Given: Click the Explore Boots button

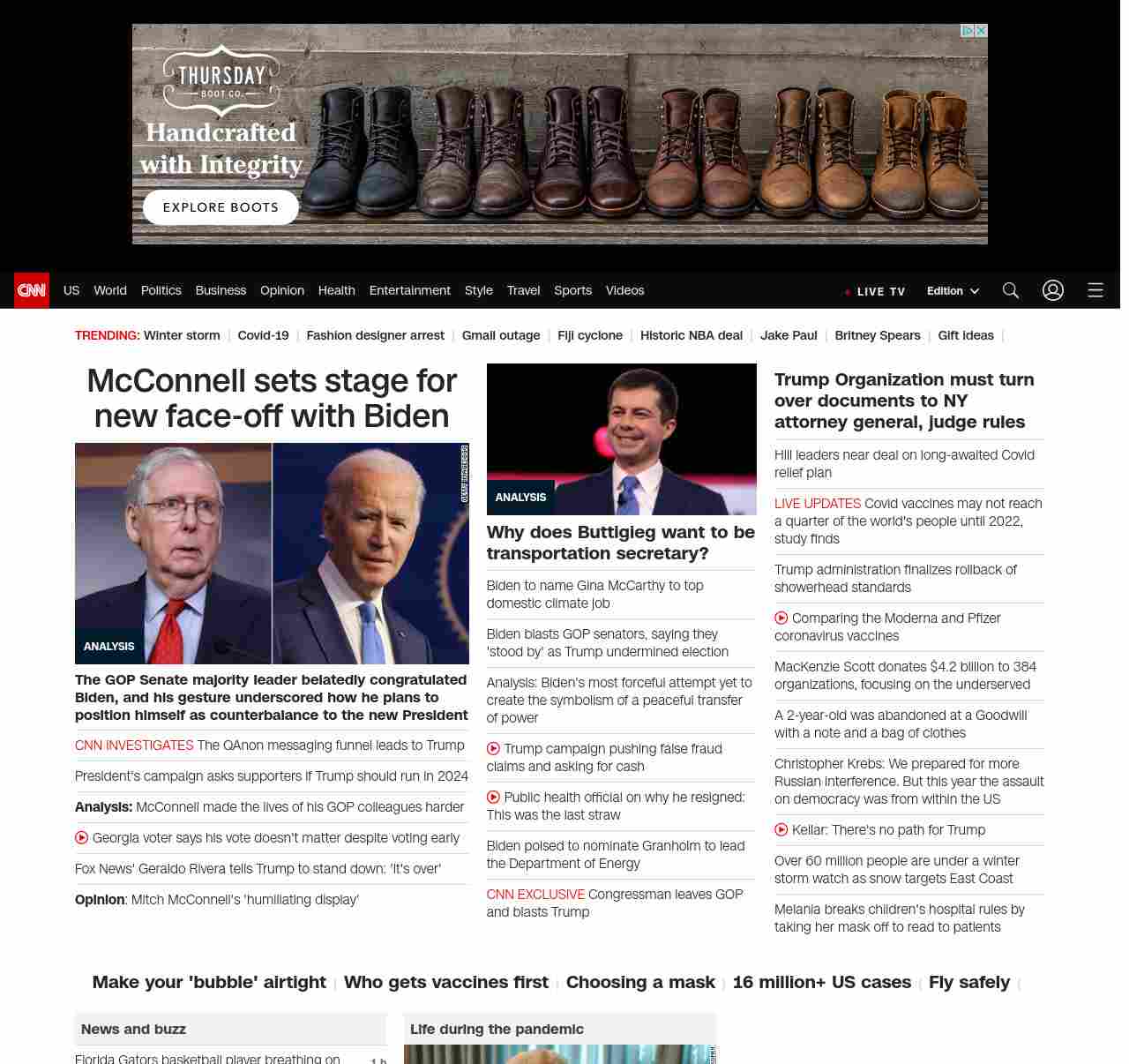Looking at the screenshot, I should coord(221,207).
